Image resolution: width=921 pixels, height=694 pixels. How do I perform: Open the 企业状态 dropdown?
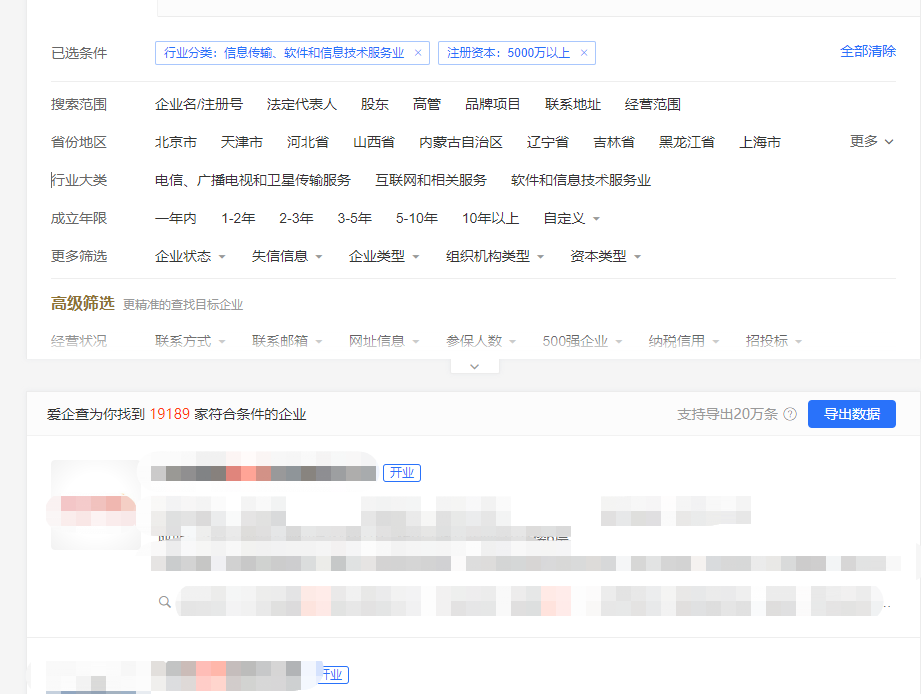(184, 256)
